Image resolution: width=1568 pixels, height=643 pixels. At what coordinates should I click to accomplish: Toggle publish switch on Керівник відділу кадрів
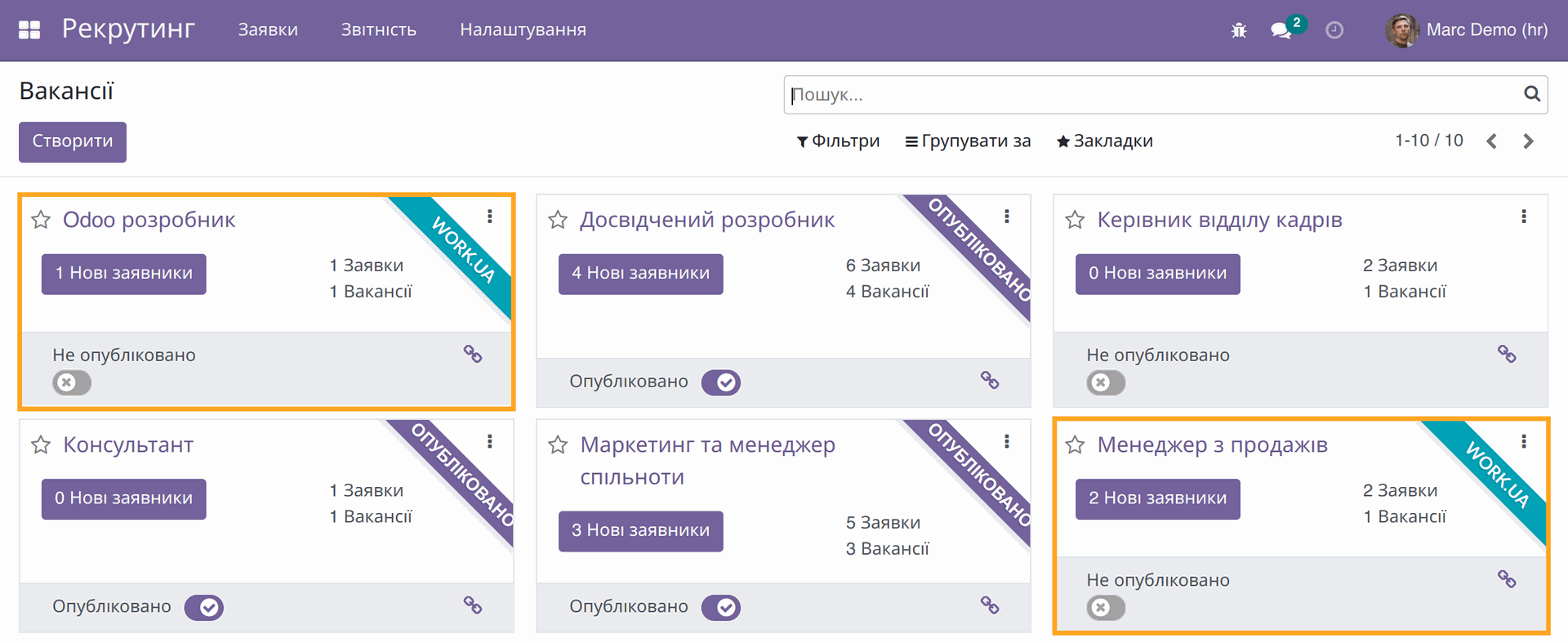(x=1106, y=382)
